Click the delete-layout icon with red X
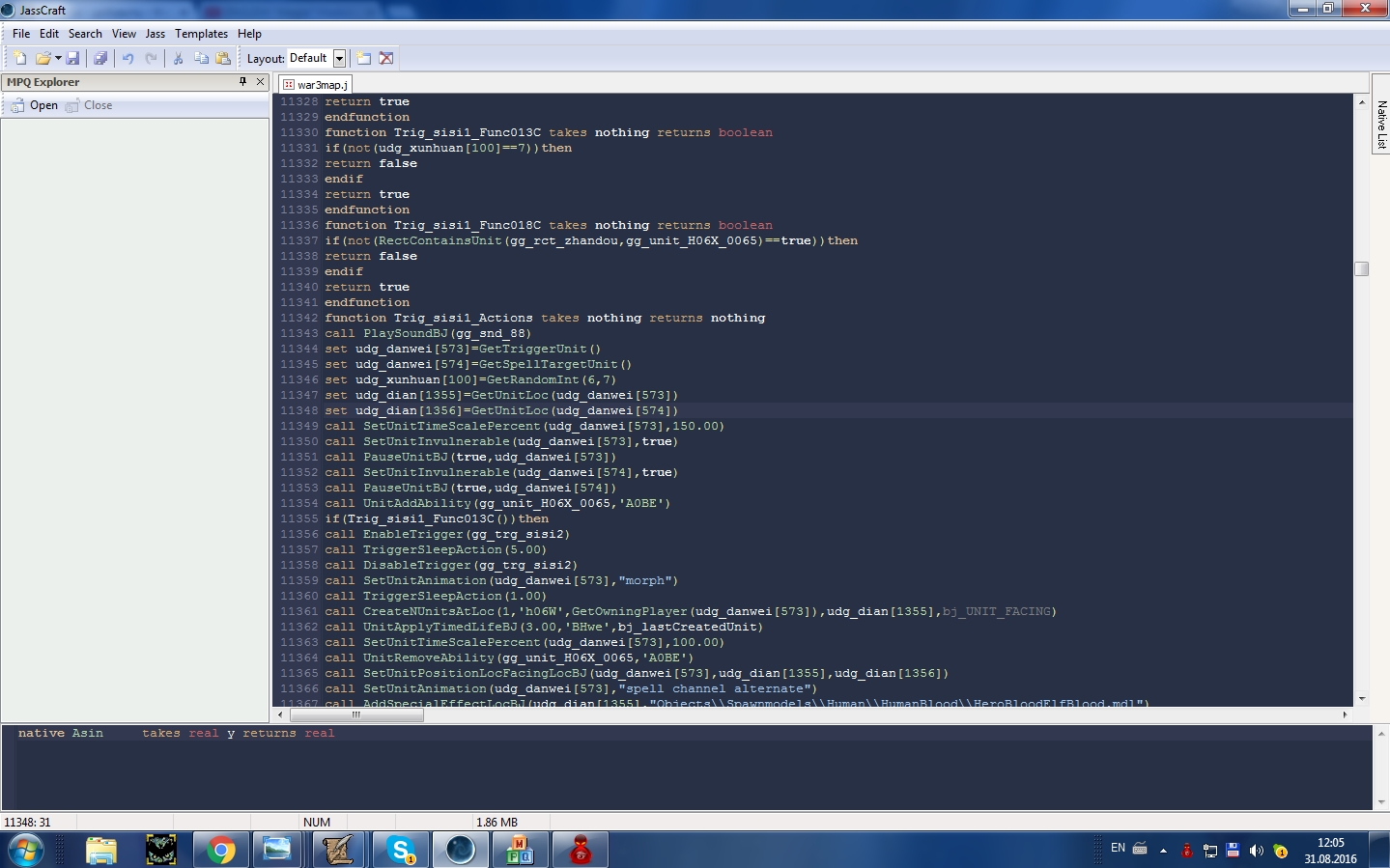The height and width of the screenshot is (868, 1390). 386,58
